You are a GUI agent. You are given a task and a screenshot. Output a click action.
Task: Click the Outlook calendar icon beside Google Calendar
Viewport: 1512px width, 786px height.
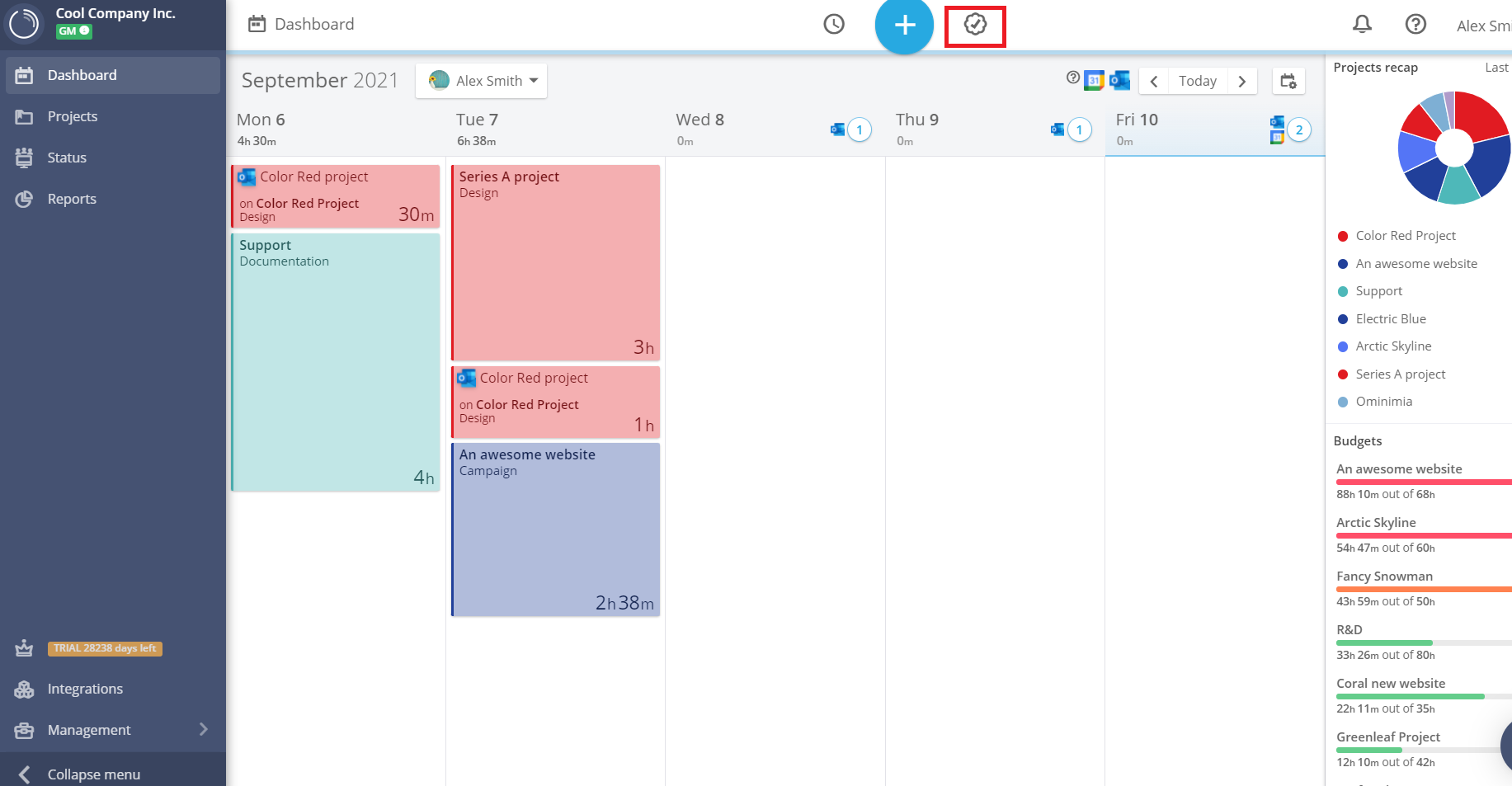click(1119, 80)
